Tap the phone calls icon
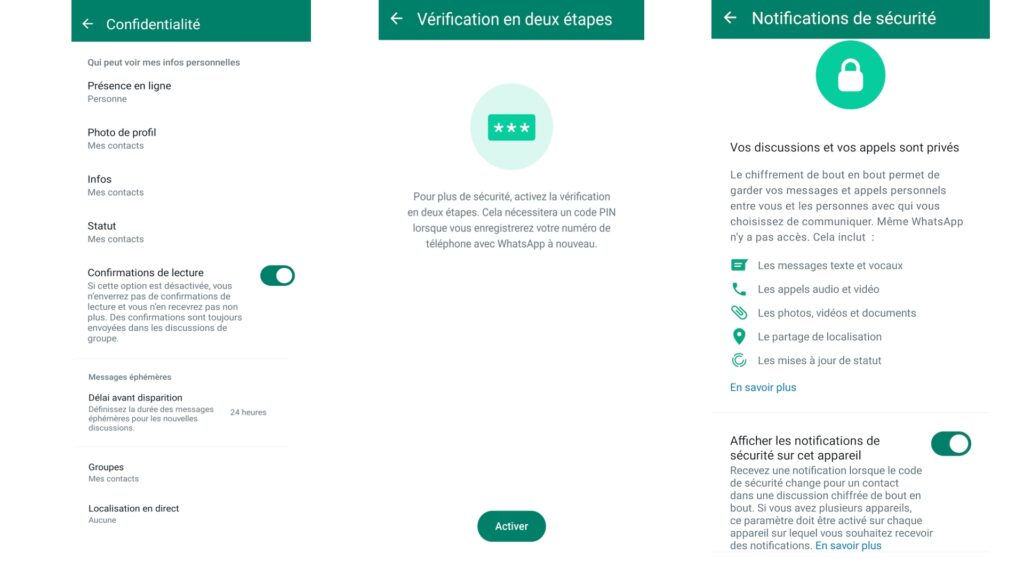 739,289
